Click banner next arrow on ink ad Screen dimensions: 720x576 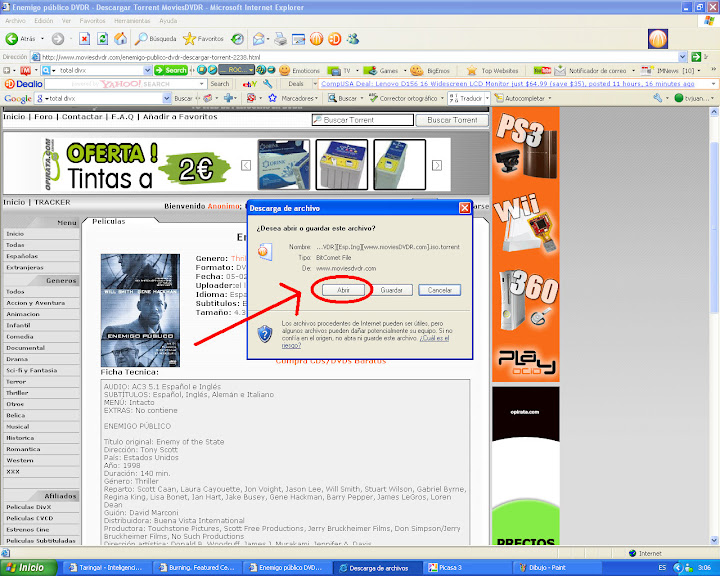[x=437, y=165]
